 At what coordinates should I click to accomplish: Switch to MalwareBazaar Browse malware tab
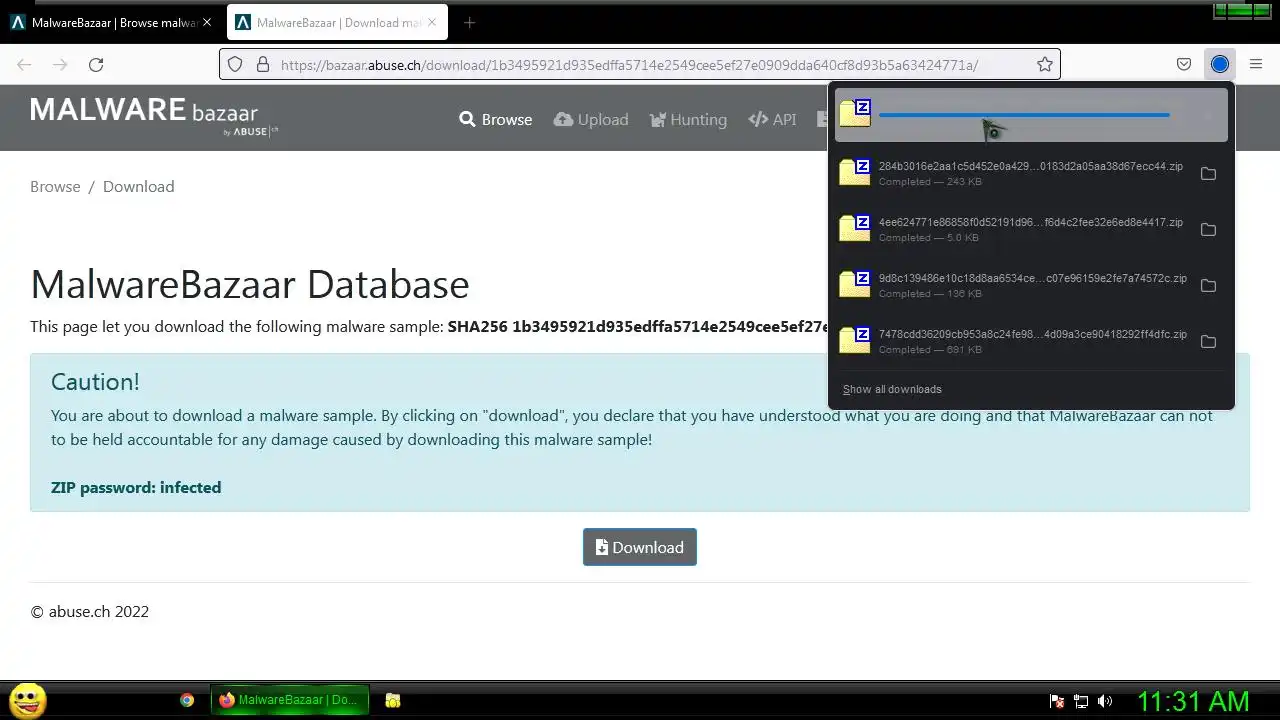111,22
